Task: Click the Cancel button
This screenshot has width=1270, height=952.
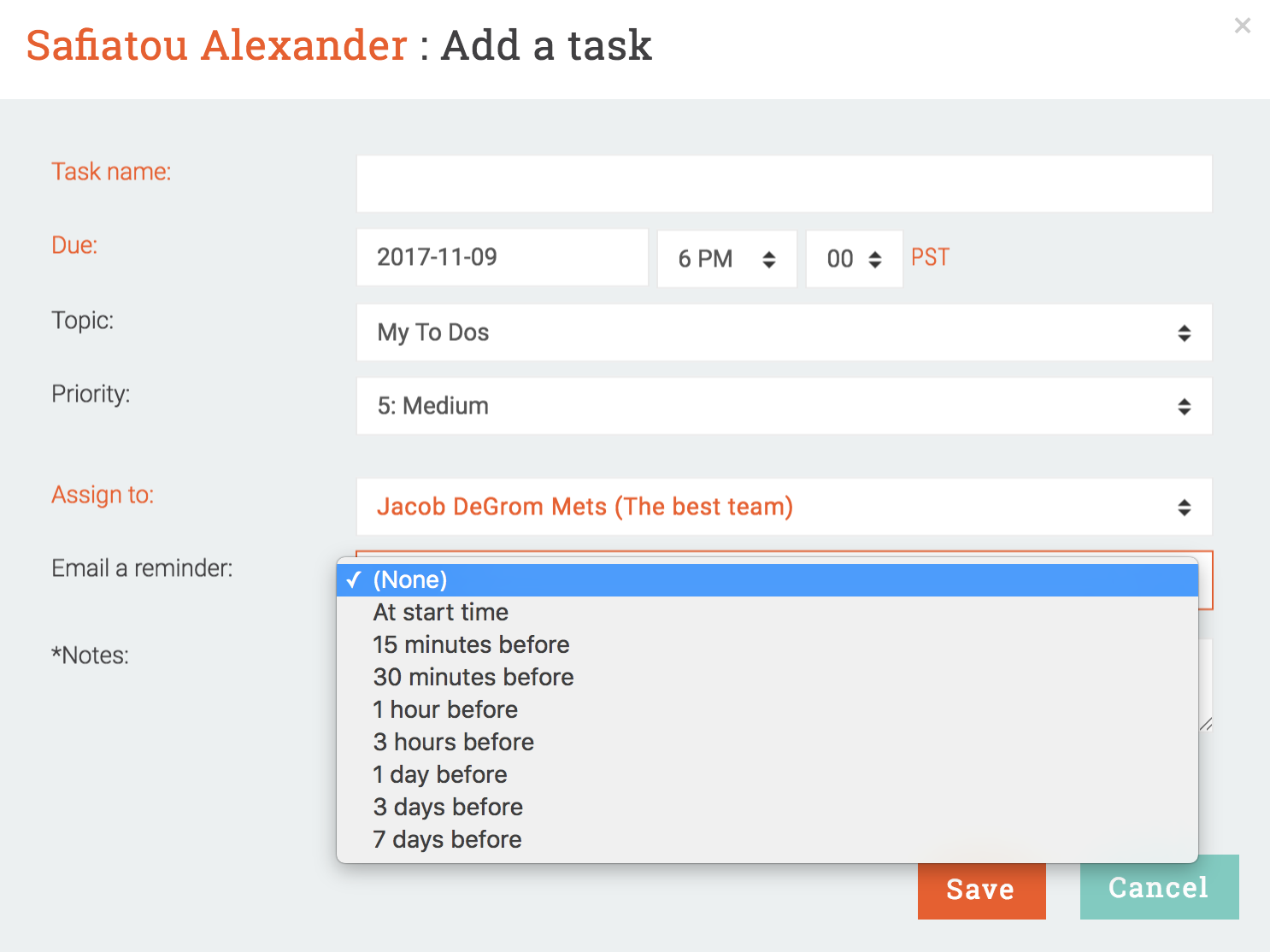Action: [x=1159, y=888]
